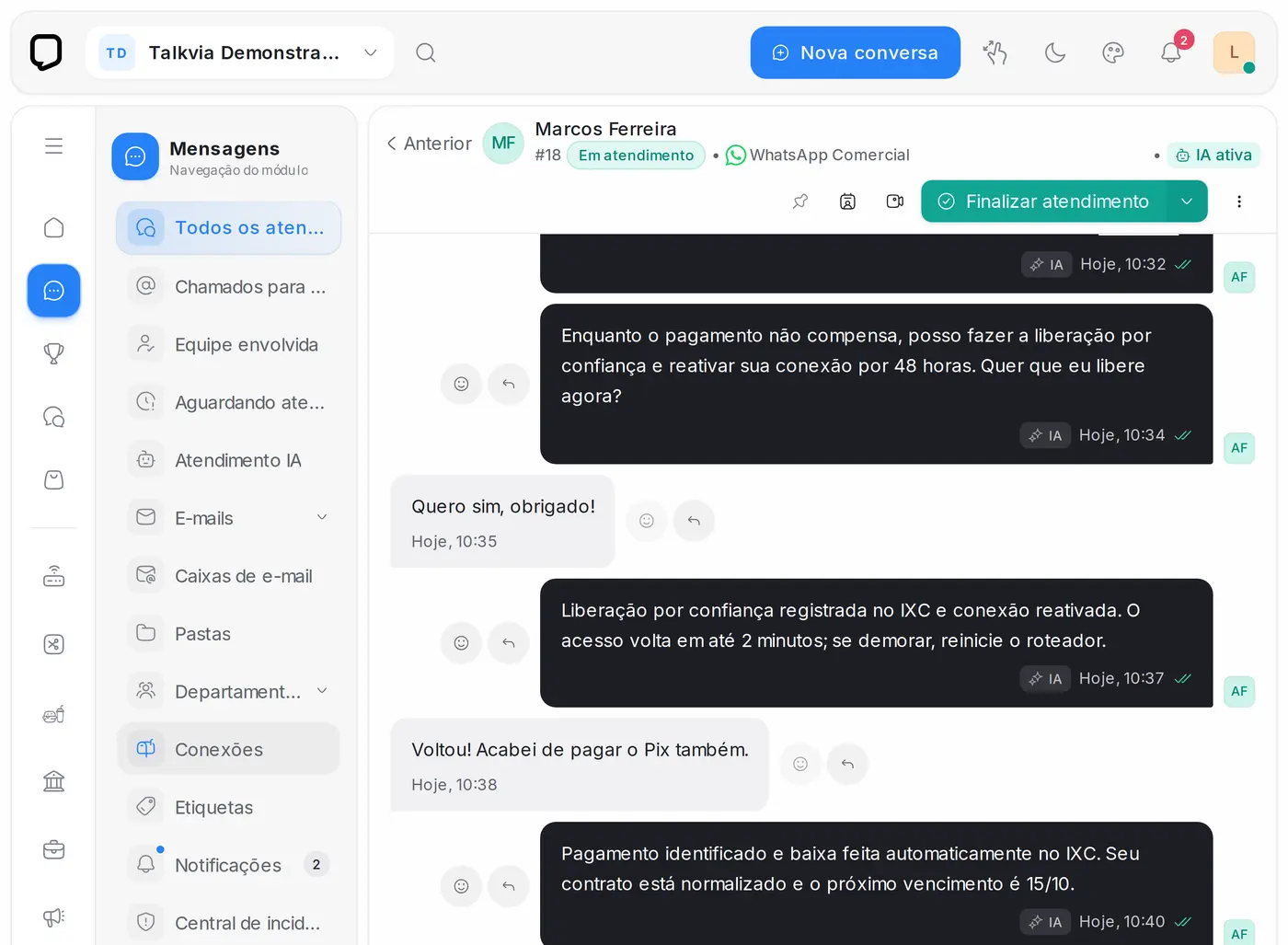
Task: Click the MF contact avatar
Action: click(503, 143)
